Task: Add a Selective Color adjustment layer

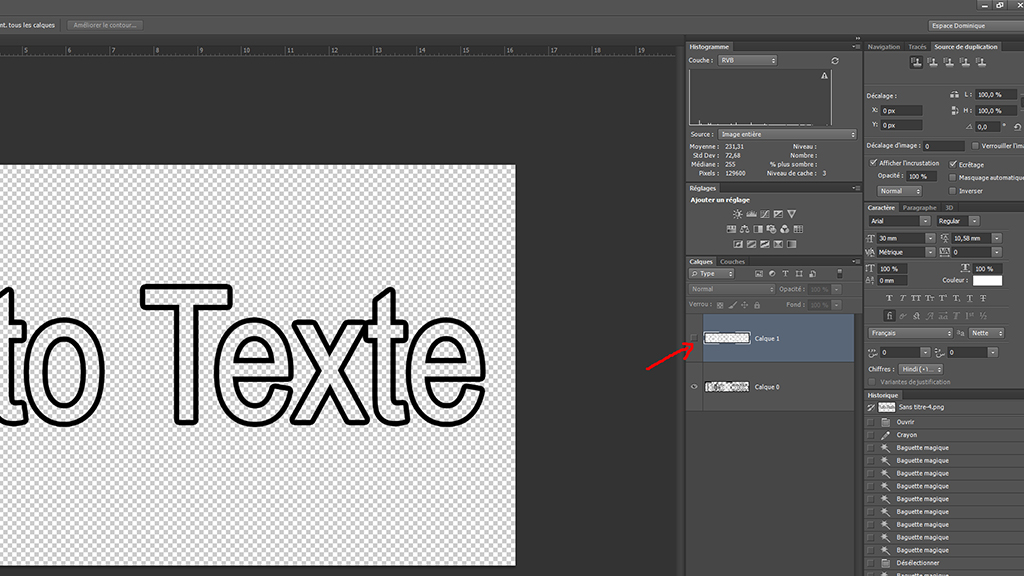Action: 778,244
